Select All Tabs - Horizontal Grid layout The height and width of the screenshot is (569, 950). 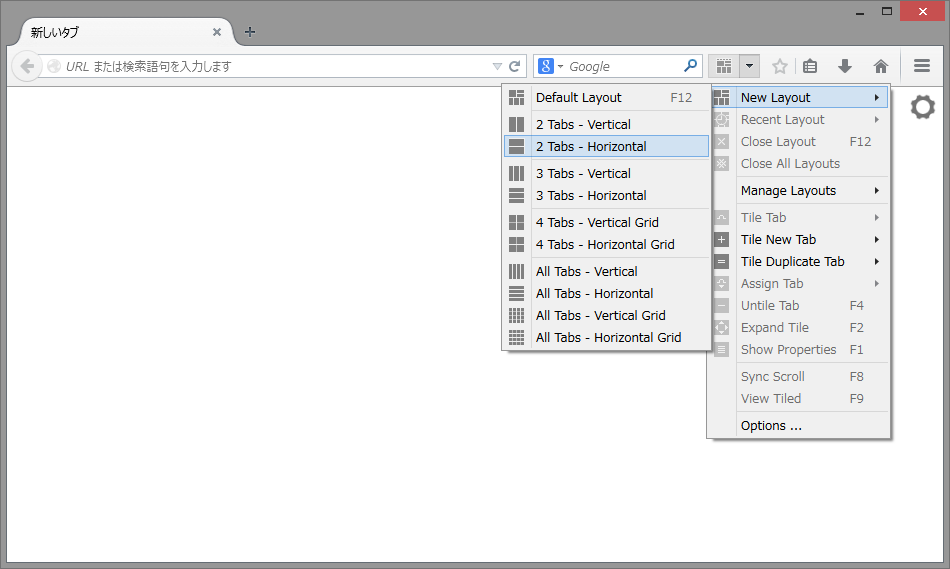click(x=607, y=338)
